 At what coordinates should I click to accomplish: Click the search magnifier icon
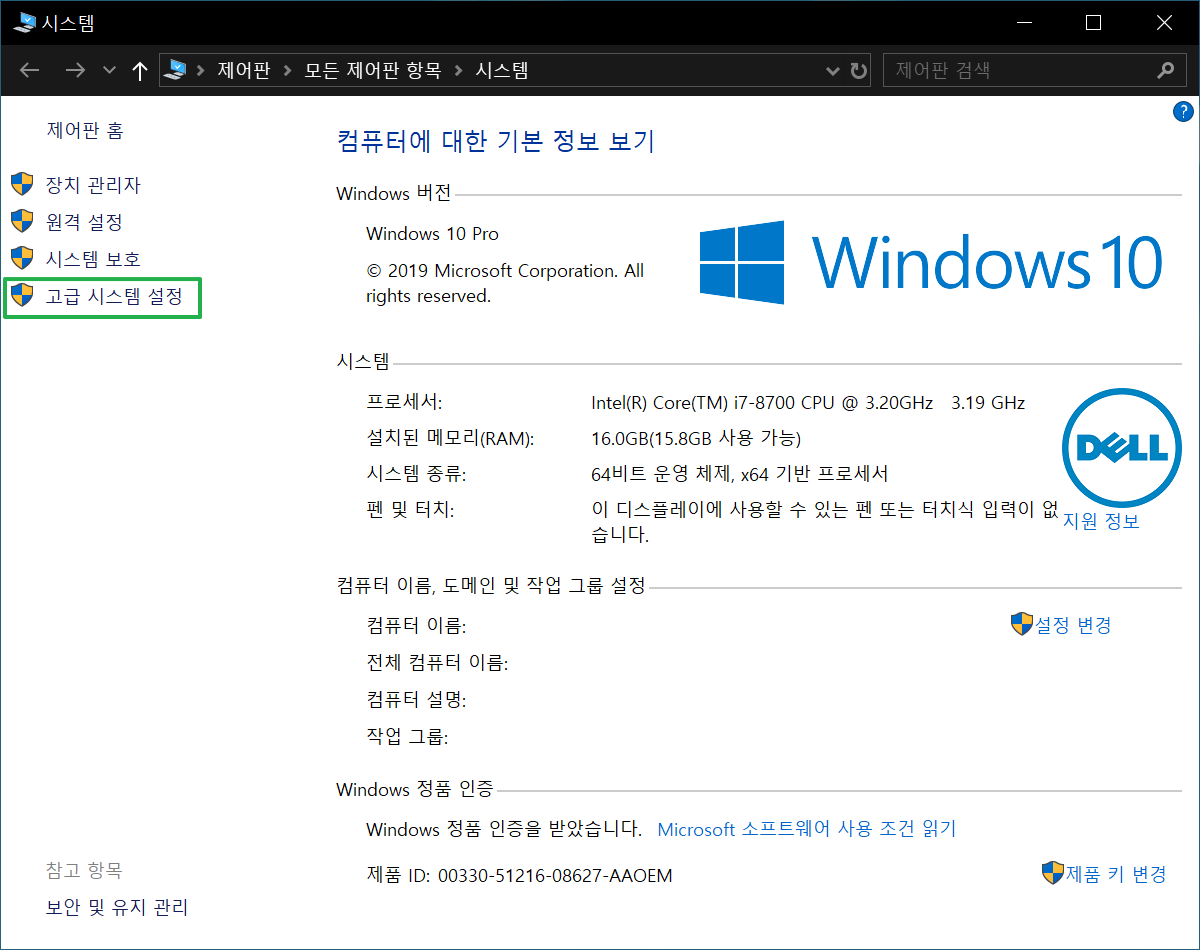click(x=1165, y=70)
